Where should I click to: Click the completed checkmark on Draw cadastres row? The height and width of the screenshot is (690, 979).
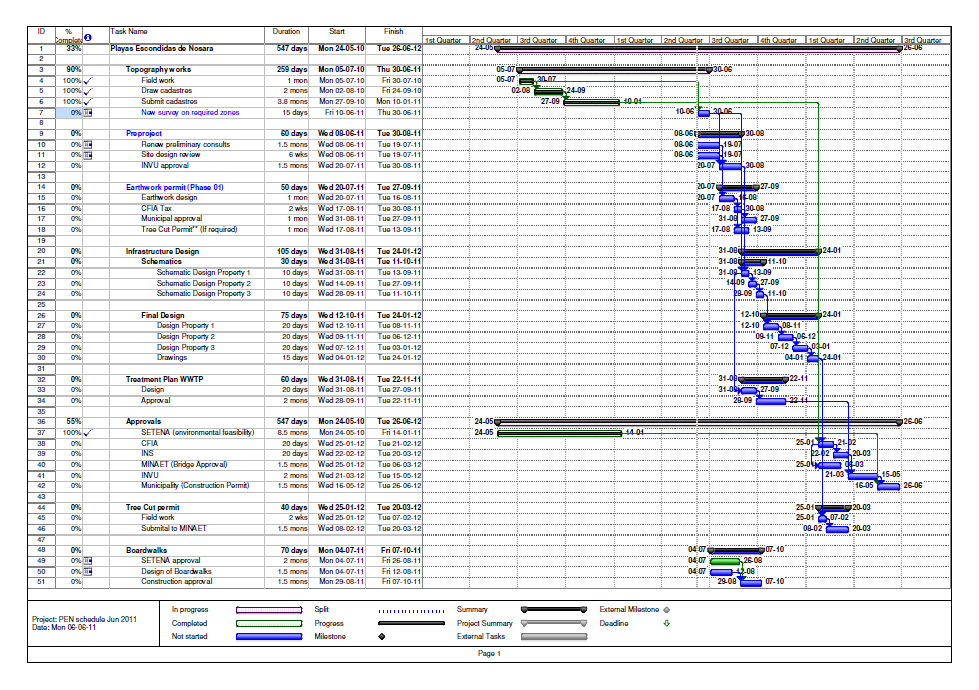88,91
